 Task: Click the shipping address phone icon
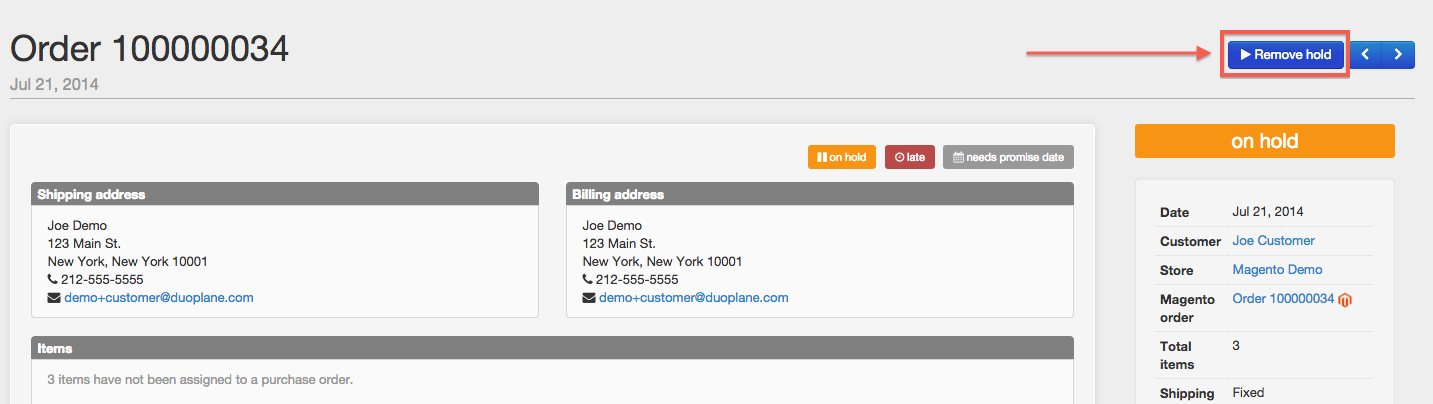(x=53, y=280)
